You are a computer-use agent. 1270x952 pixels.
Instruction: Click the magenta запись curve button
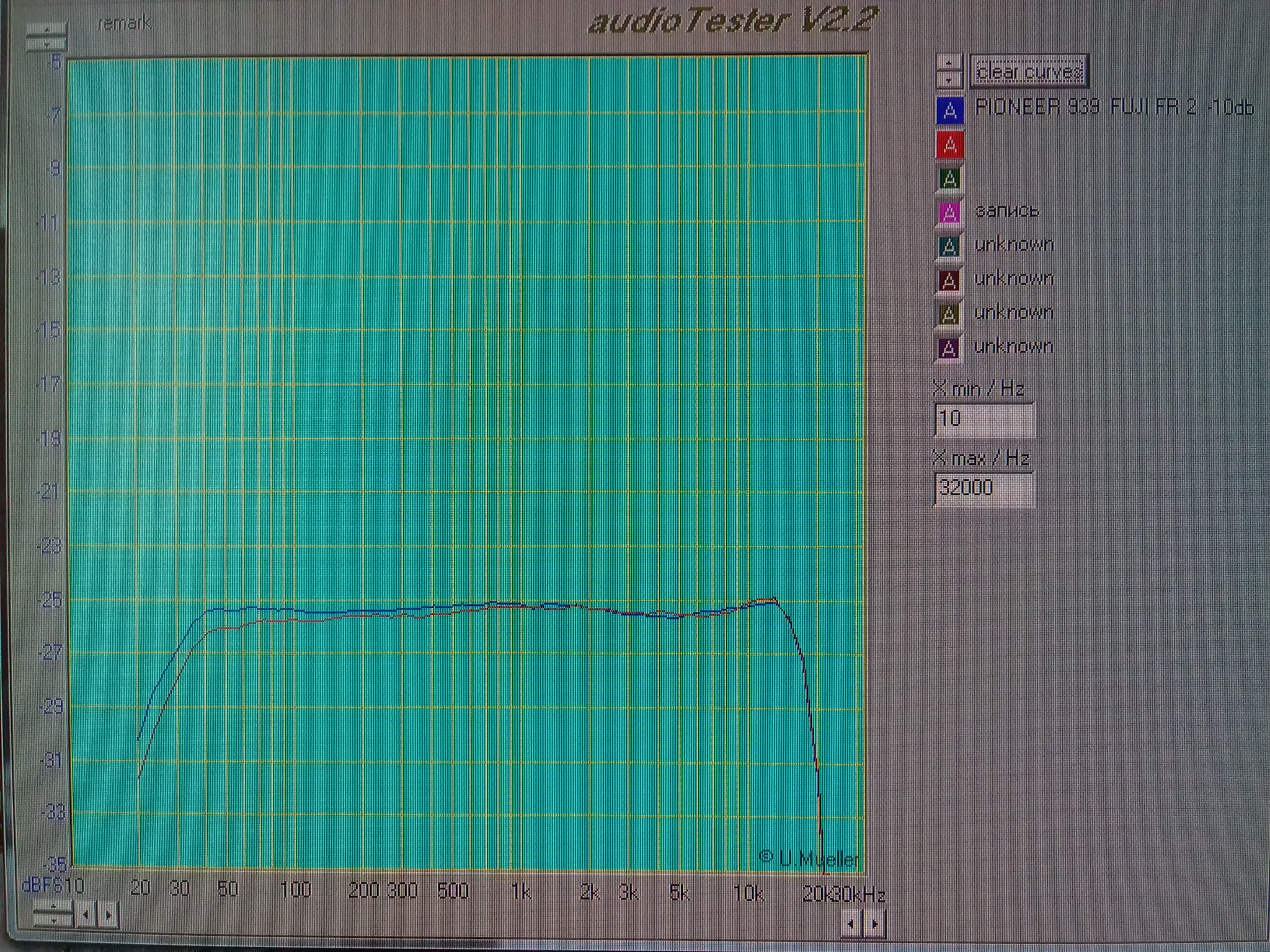click(949, 213)
